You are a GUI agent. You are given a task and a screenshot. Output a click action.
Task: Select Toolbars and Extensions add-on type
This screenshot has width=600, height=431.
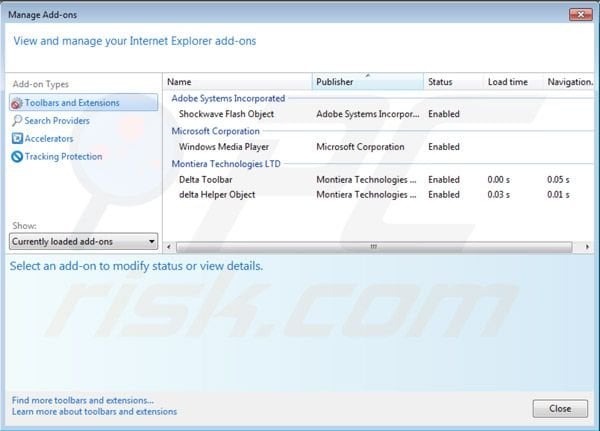(x=83, y=103)
